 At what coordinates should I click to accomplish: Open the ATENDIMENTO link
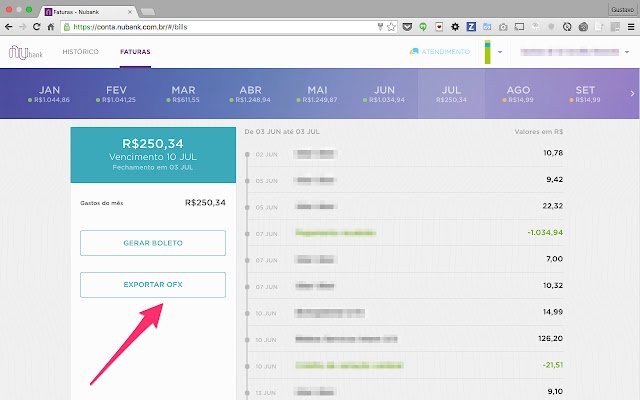coord(445,51)
